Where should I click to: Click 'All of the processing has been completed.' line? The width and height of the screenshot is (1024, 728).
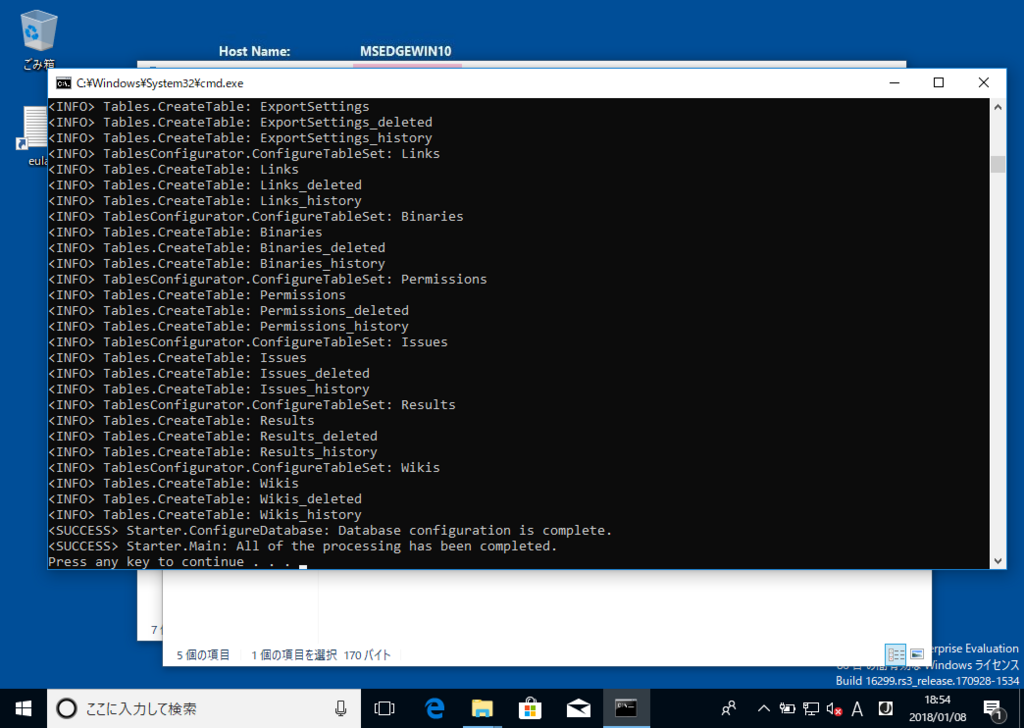(x=302, y=546)
